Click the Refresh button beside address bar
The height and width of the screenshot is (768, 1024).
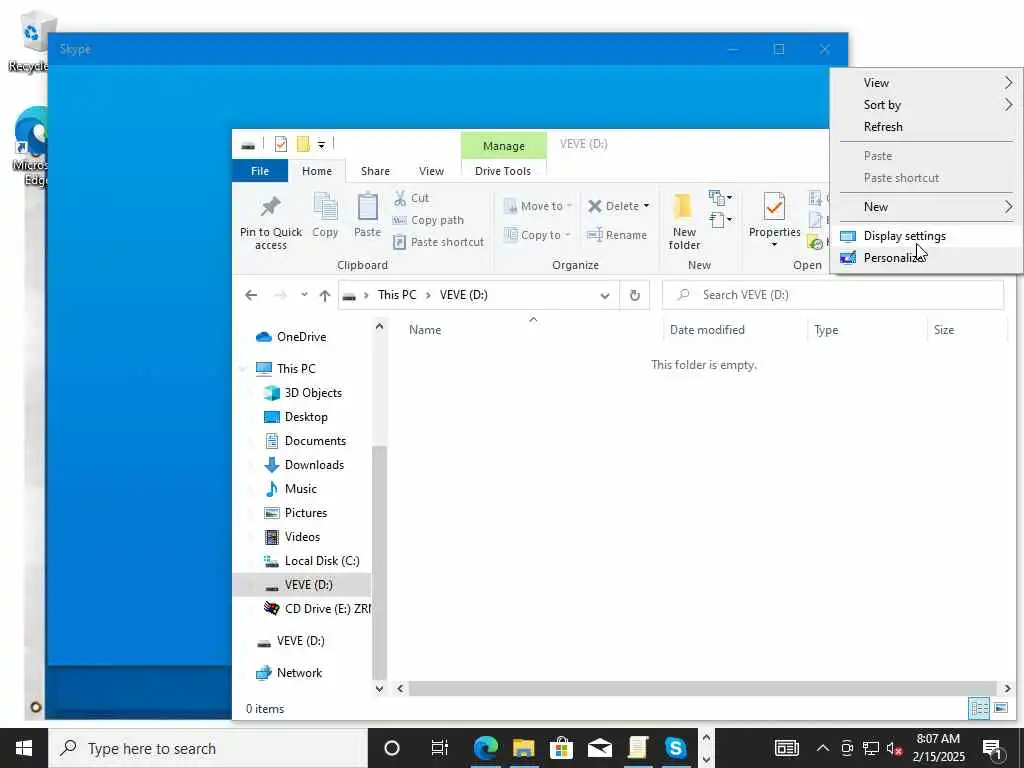pos(634,295)
